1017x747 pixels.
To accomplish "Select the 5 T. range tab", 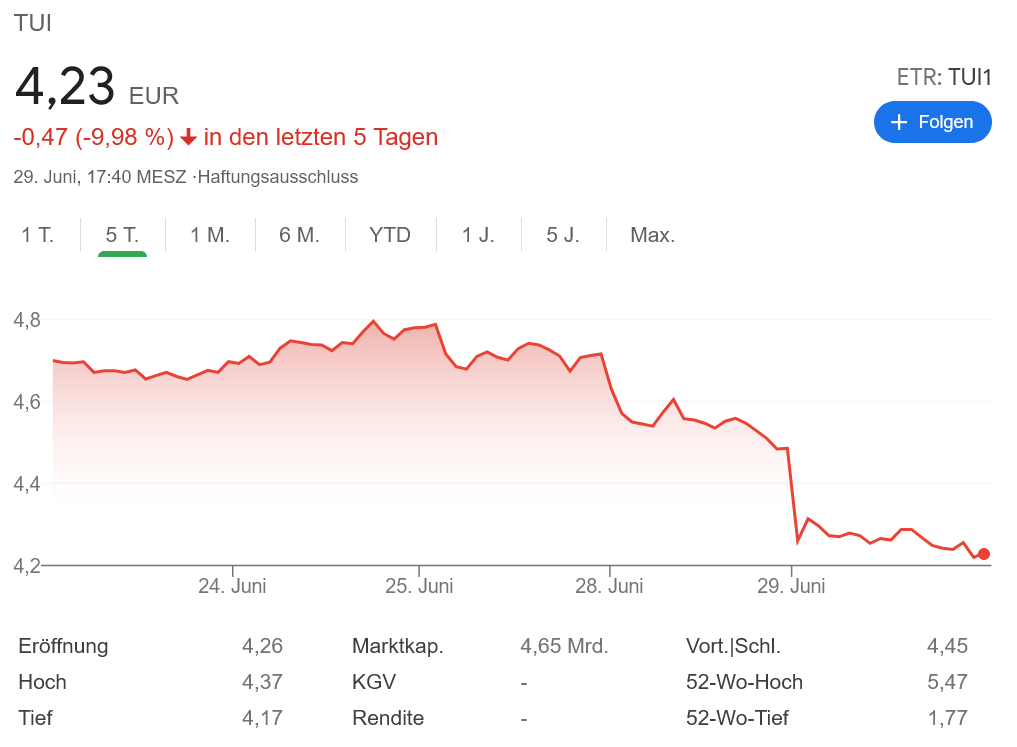I will tap(122, 236).
